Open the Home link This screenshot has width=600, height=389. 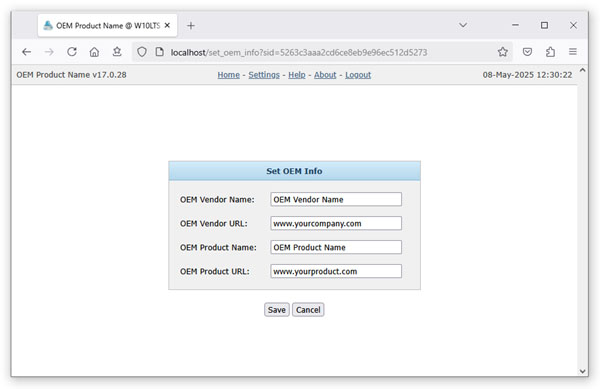228,75
